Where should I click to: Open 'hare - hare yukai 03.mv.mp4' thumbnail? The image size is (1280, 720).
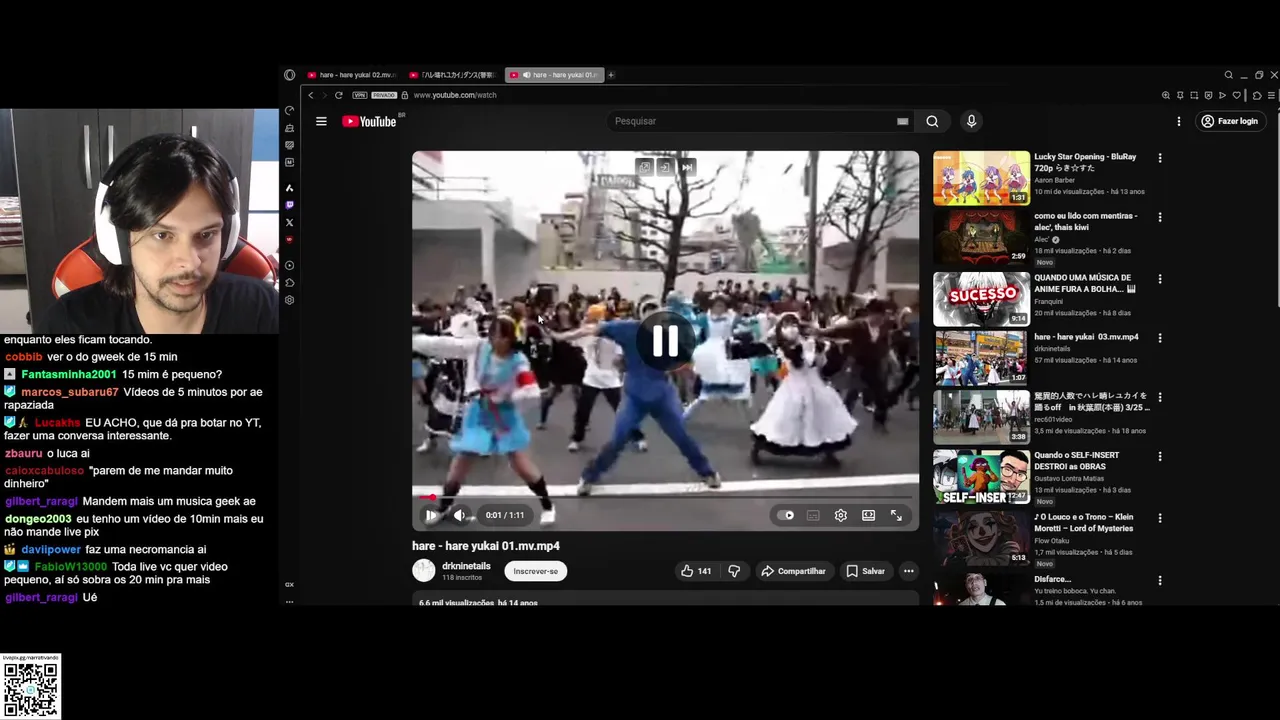(981, 357)
